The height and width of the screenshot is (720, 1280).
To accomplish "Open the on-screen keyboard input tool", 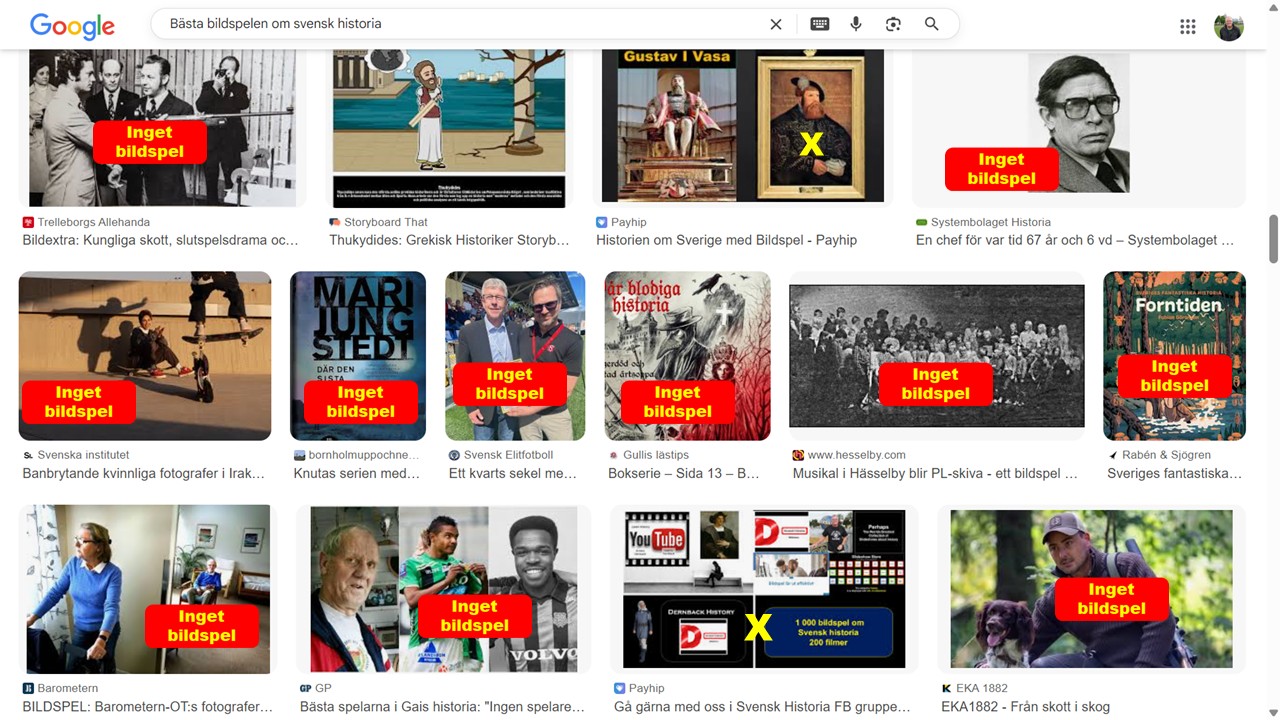I will tap(820, 24).
